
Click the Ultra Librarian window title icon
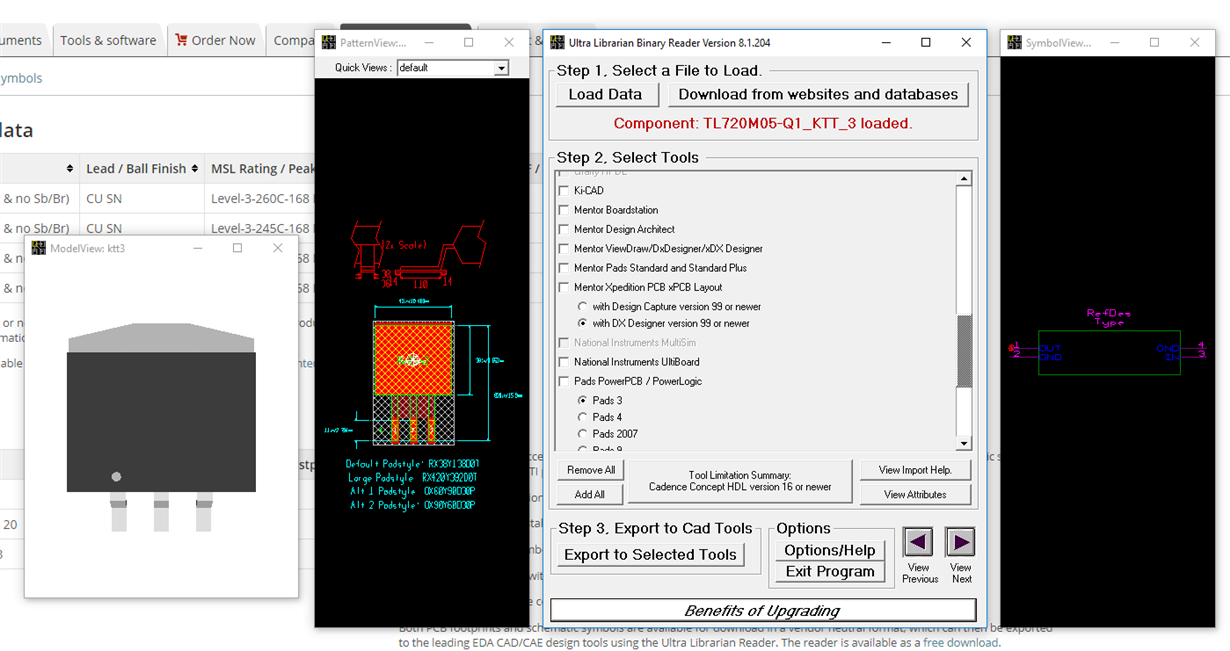coord(557,43)
